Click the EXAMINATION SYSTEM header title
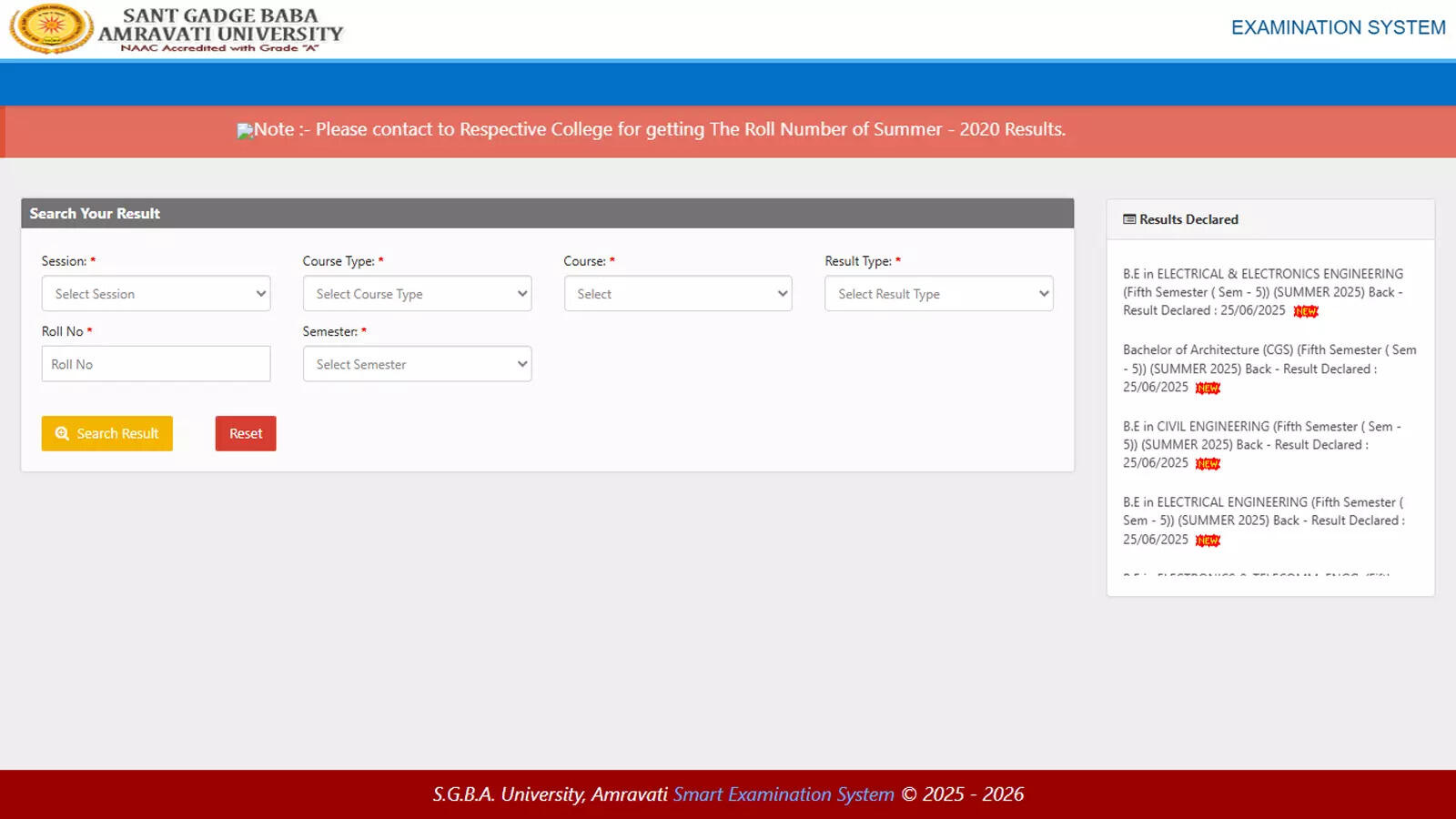This screenshot has height=819, width=1456. [x=1338, y=28]
